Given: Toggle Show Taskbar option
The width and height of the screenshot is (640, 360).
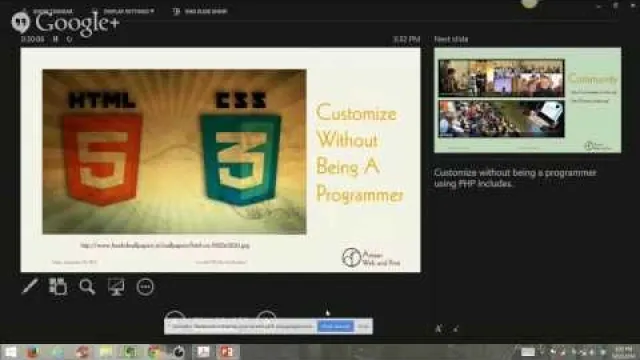Looking at the screenshot, I should [x=53, y=11].
